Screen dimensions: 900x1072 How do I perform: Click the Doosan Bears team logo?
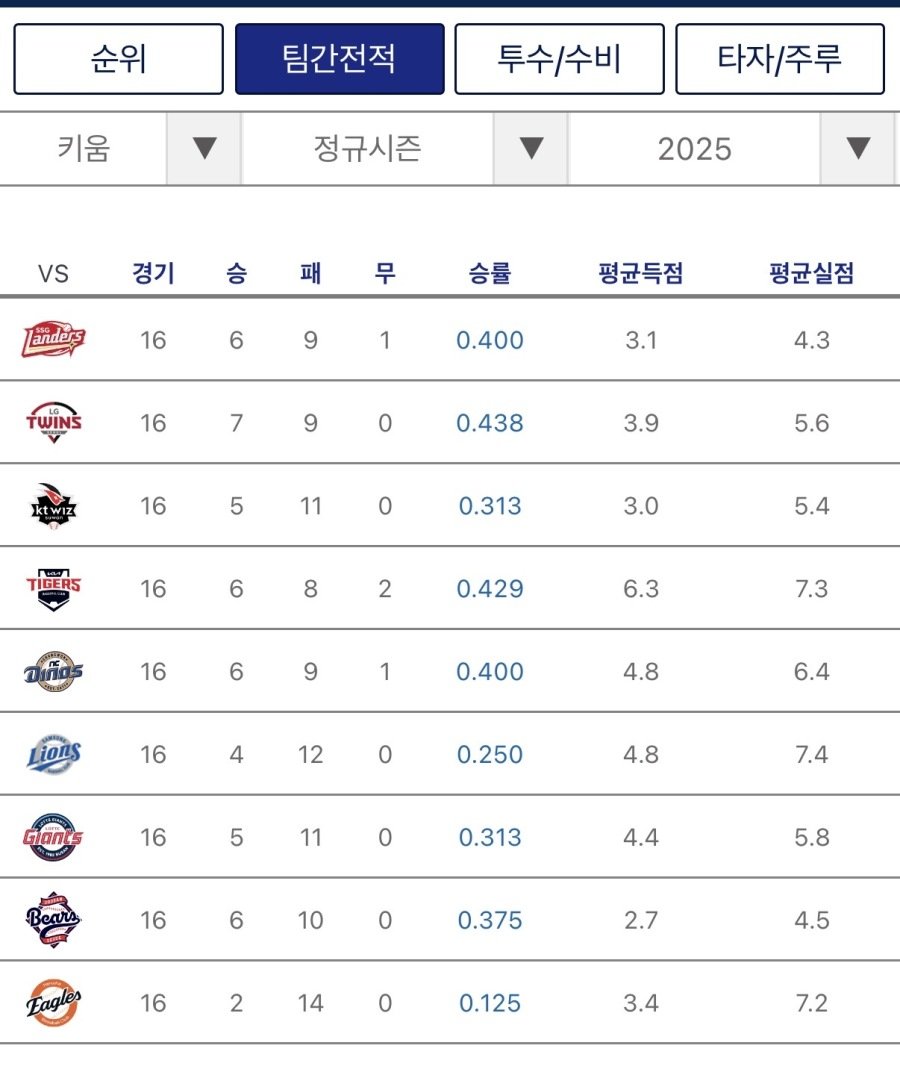coord(54,920)
